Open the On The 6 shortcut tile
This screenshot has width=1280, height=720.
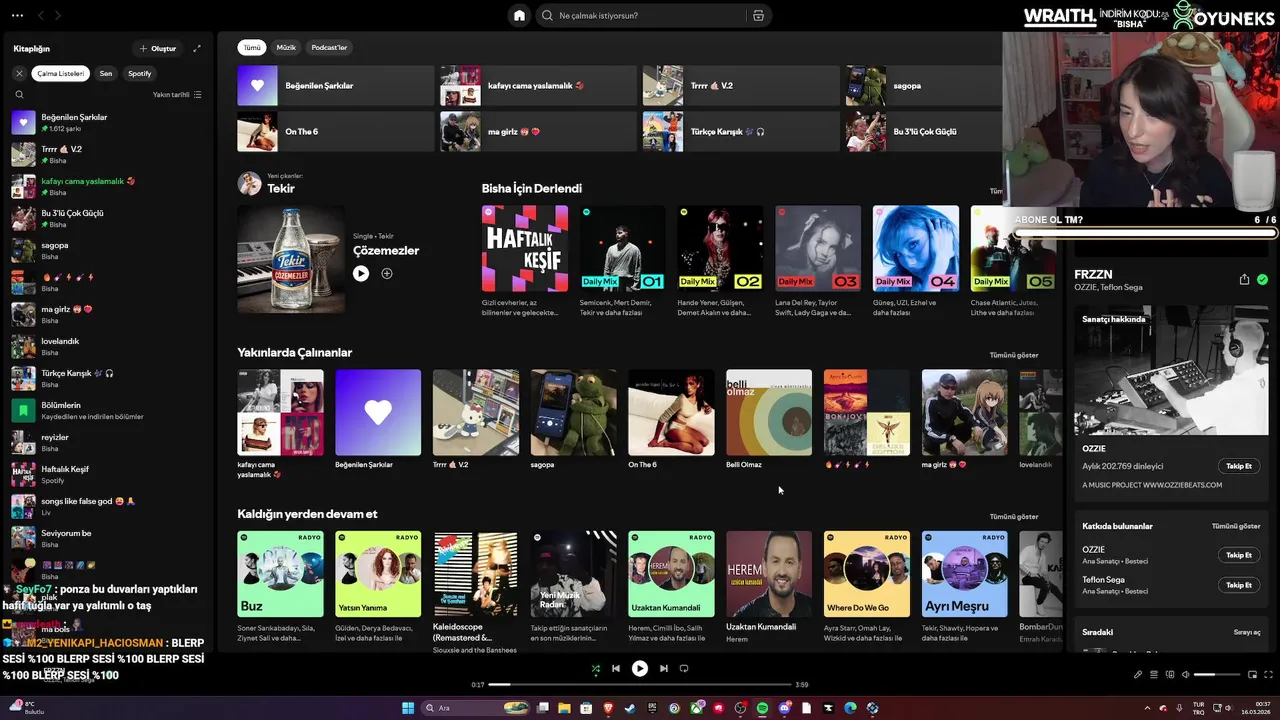335,131
